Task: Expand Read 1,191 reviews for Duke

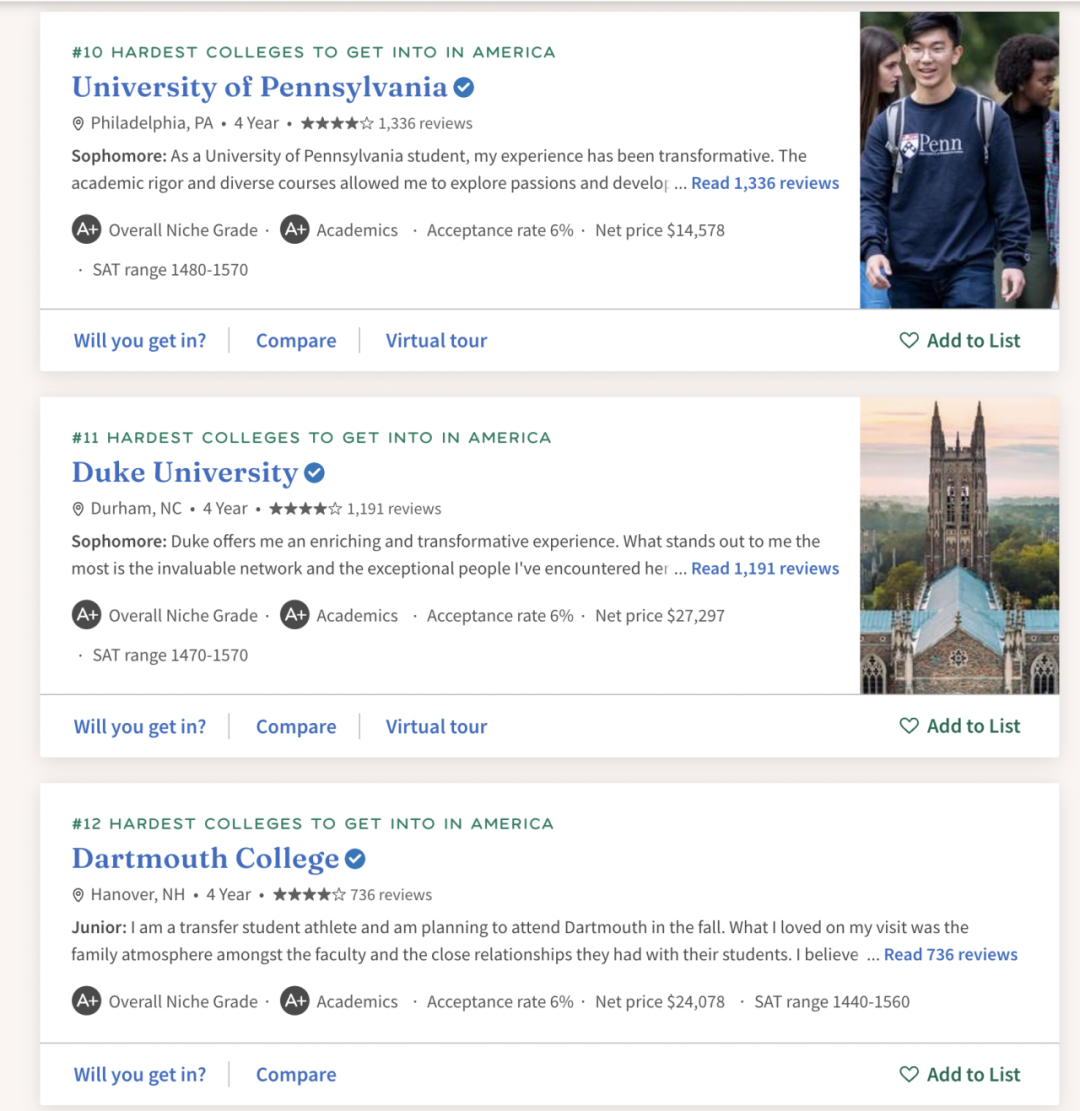Action: click(x=765, y=568)
